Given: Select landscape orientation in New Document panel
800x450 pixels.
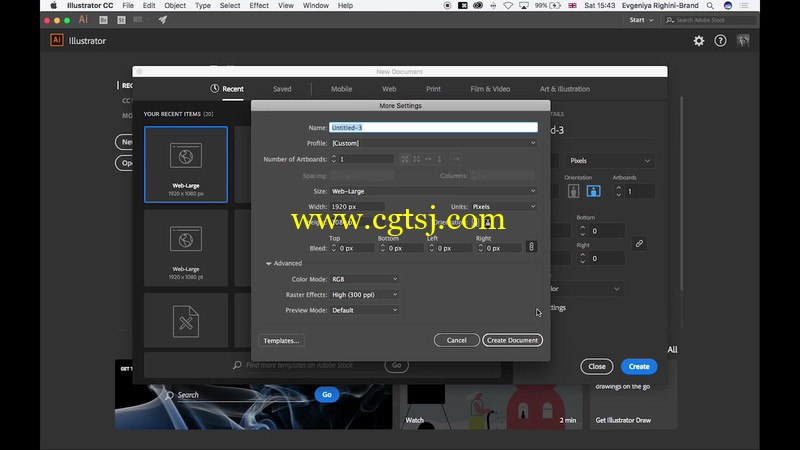Looking at the screenshot, I should (x=593, y=191).
